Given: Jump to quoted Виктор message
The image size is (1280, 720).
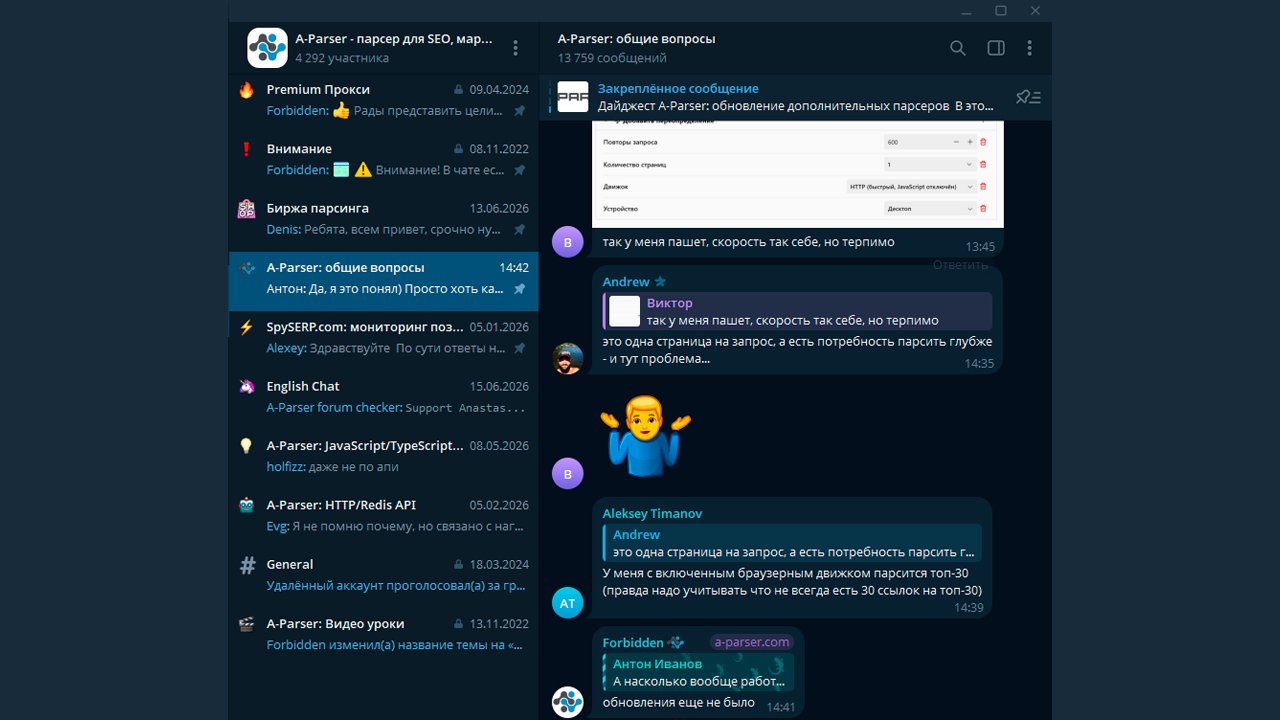Looking at the screenshot, I should pyautogui.click(x=797, y=311).
